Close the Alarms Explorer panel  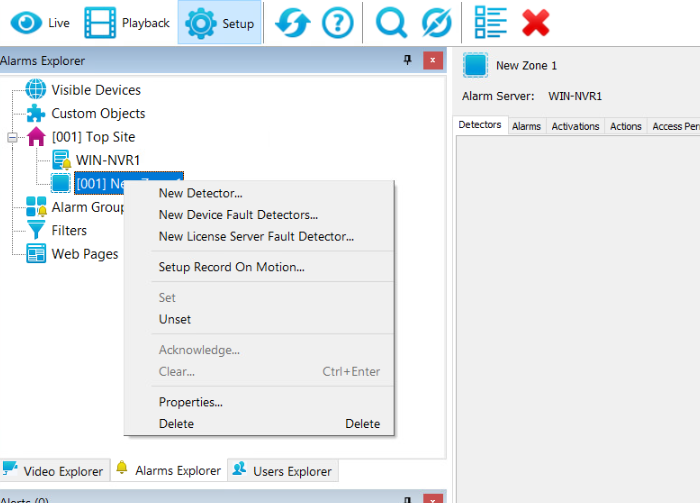(433, 60)
